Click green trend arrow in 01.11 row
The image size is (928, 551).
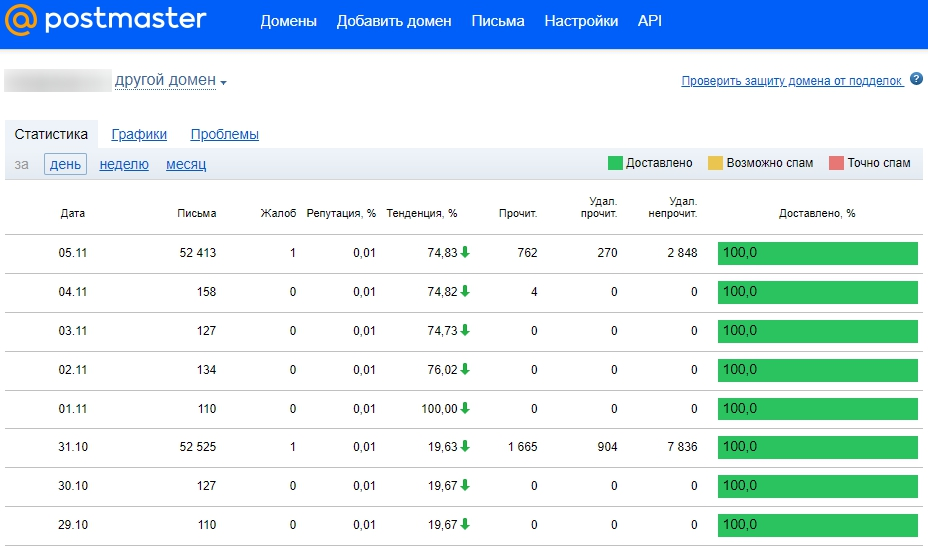(465, 409)
